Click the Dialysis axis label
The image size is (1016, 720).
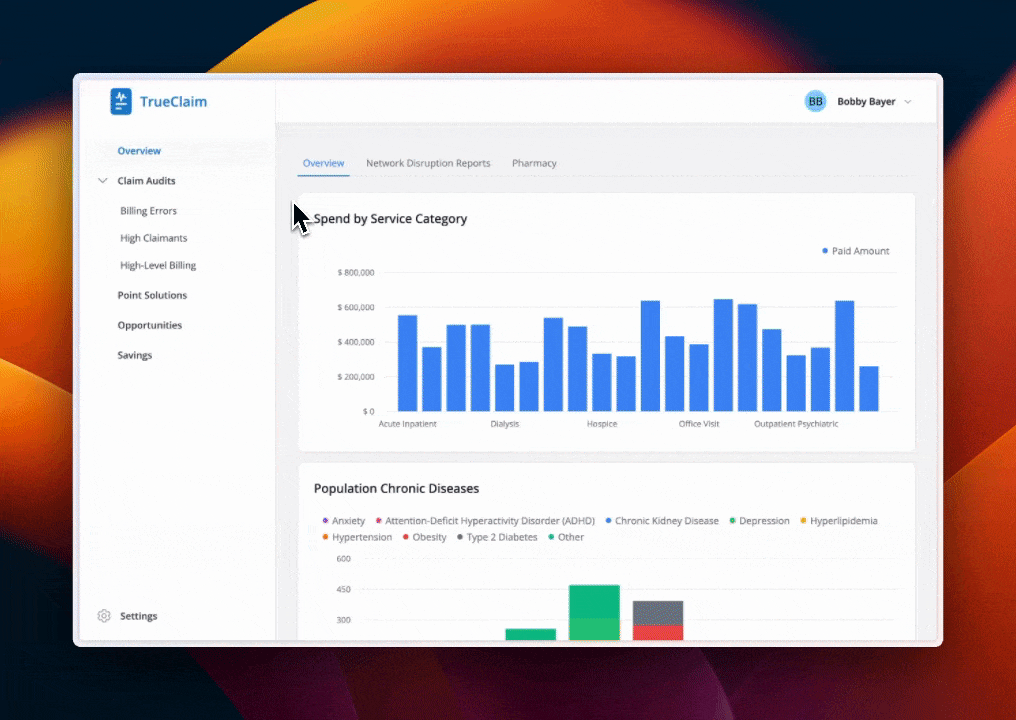click(x=505, y=424)
